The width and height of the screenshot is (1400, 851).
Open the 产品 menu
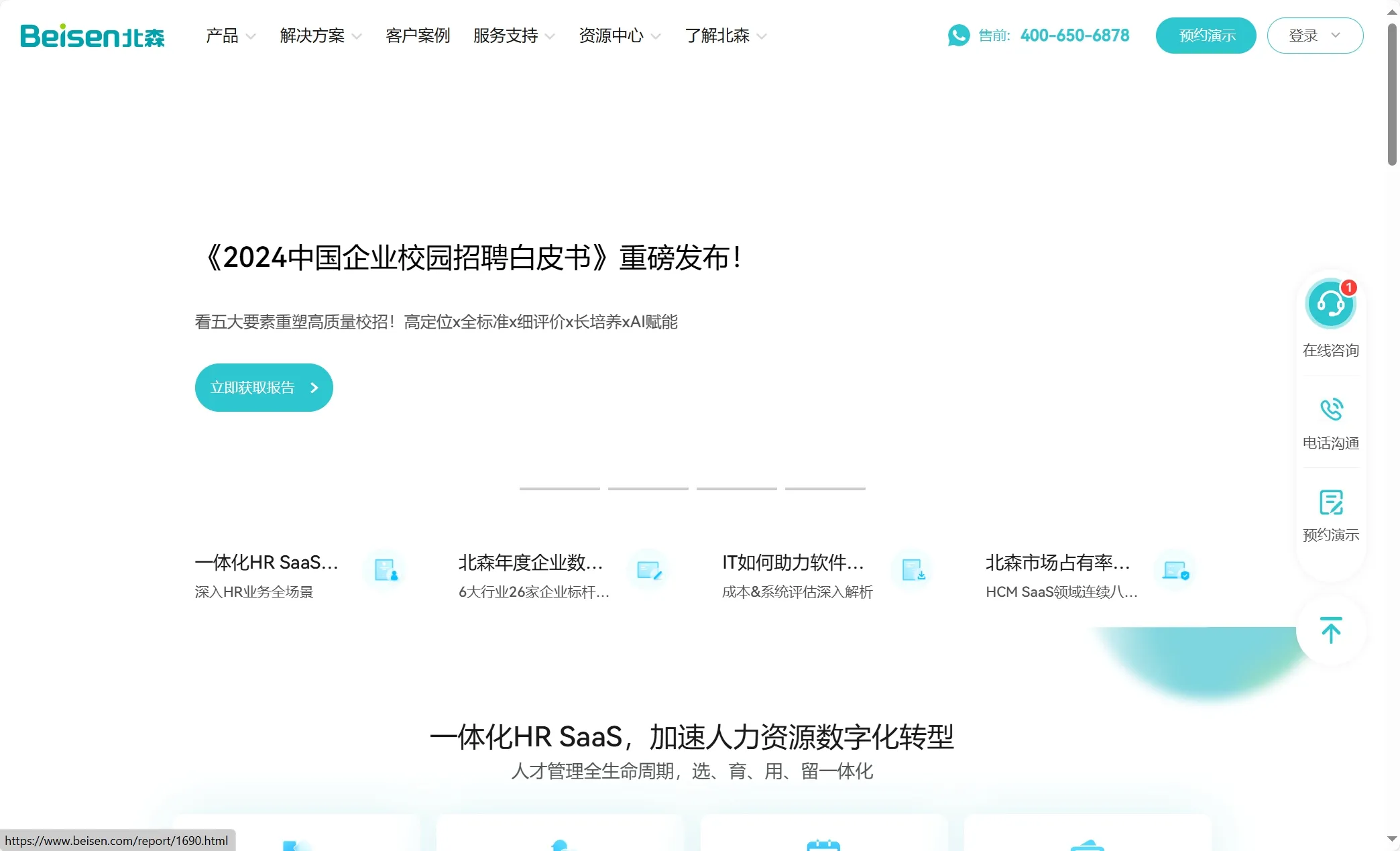223,36
